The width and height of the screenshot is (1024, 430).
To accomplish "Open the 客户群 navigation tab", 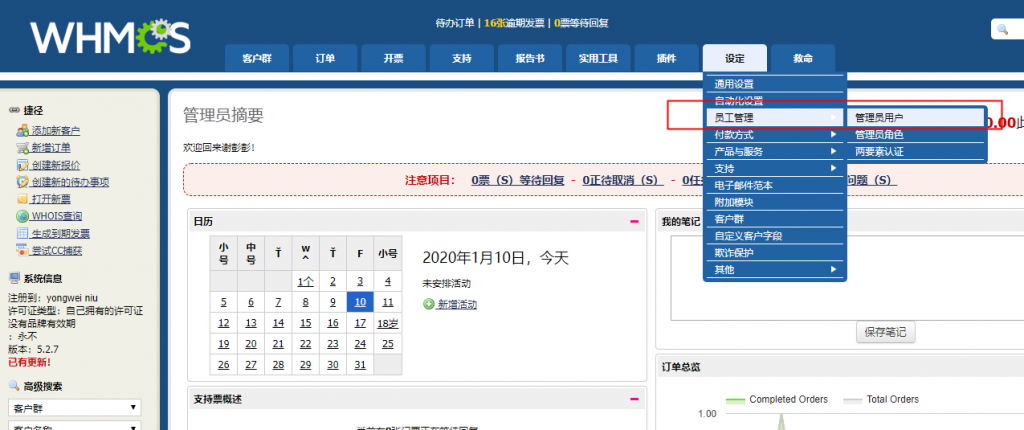I will [257, 58].
